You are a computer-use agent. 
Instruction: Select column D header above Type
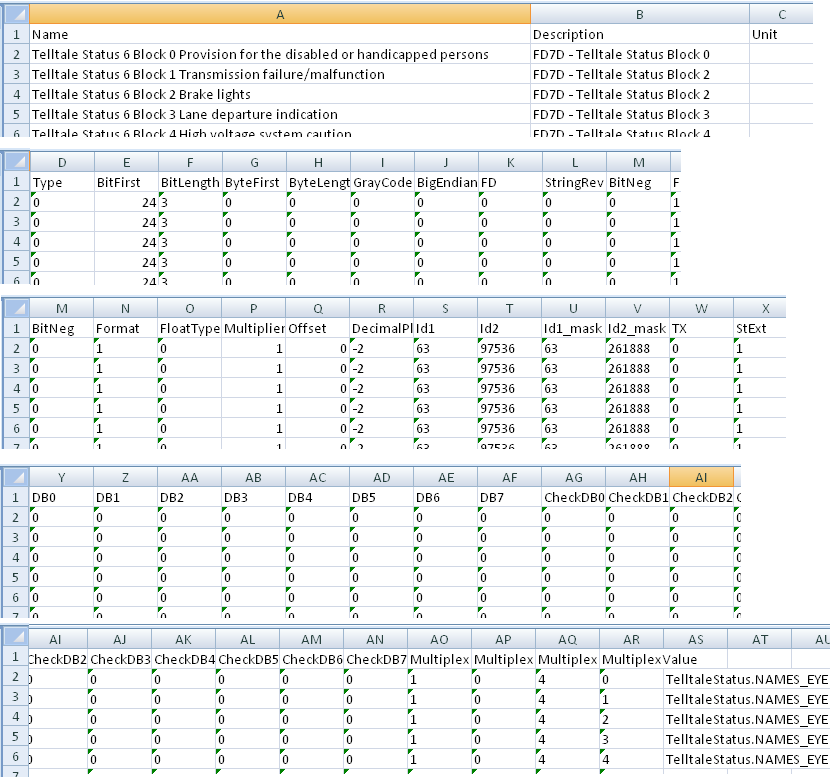(x=62, y=162)
